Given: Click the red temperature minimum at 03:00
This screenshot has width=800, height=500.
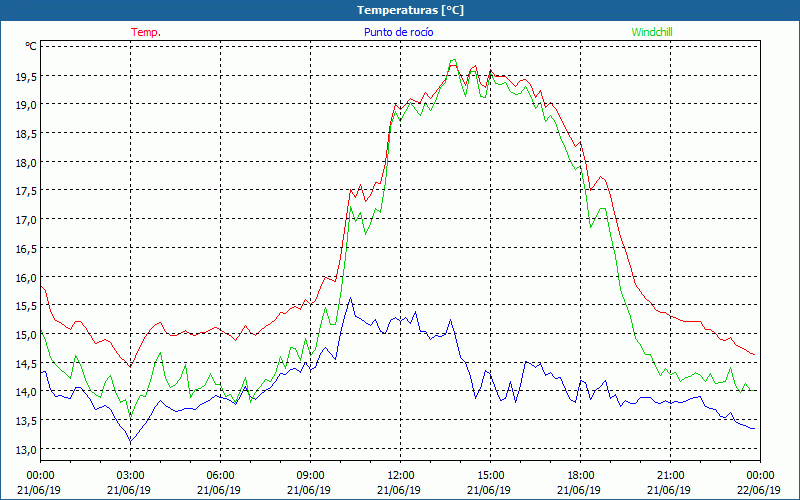Looking at the screenshot, I should click(131, 366).
